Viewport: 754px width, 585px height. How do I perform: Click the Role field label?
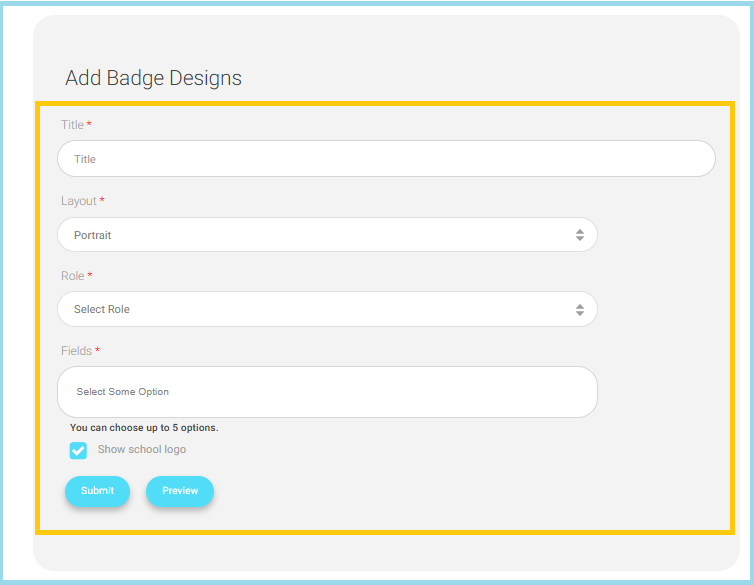pos(72,276)
